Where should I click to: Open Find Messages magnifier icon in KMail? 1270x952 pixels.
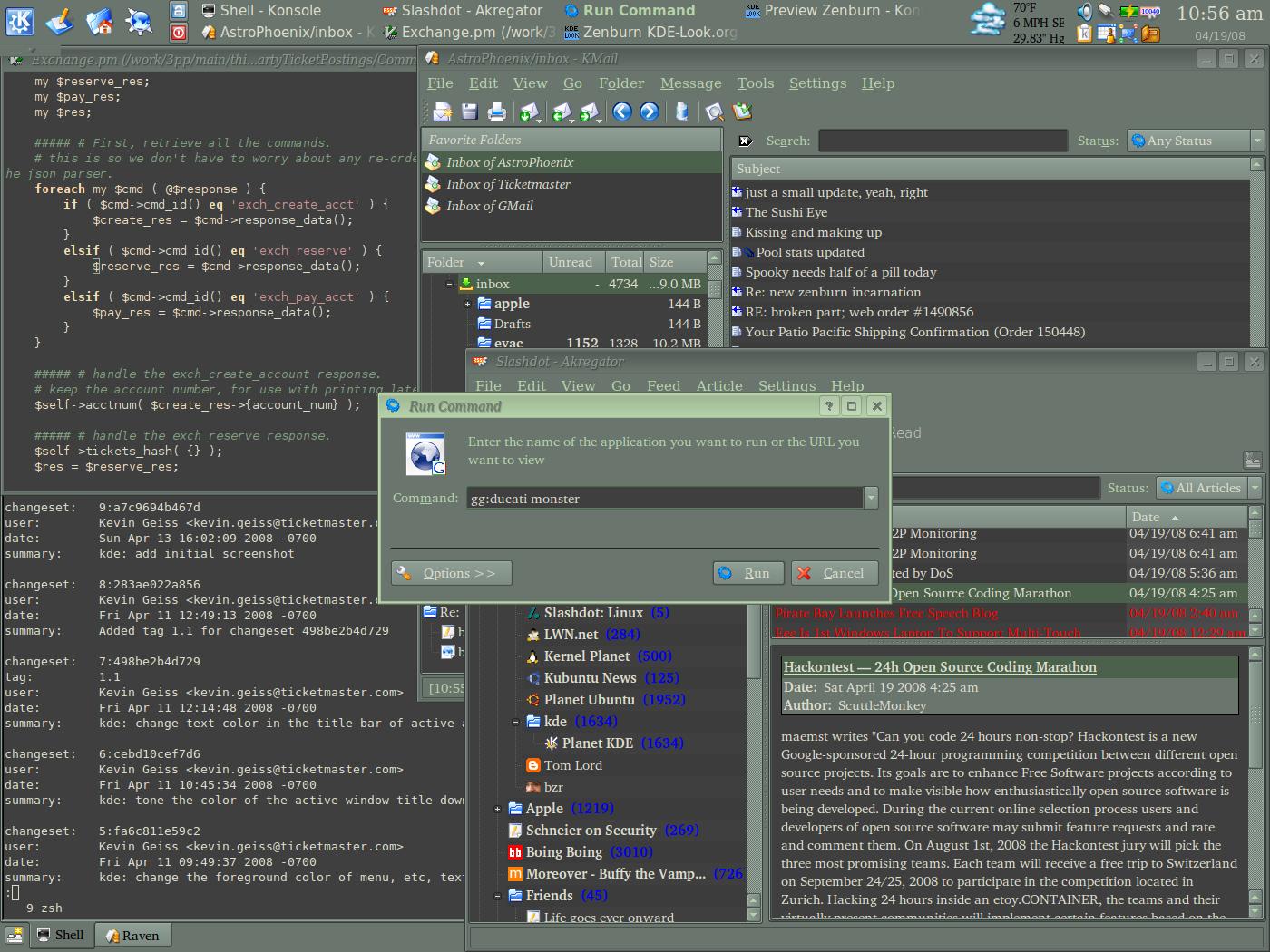click(714, 112)
